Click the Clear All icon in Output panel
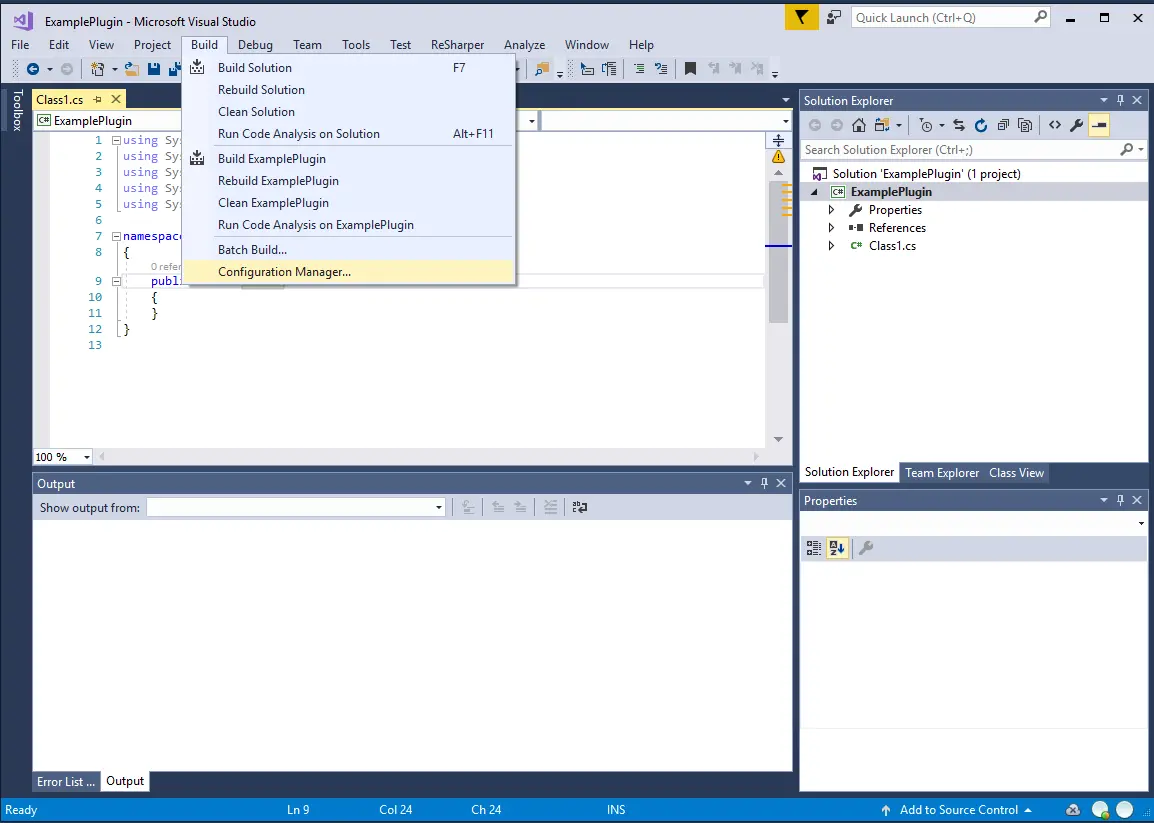1154x823 pixels. point(551,506)
